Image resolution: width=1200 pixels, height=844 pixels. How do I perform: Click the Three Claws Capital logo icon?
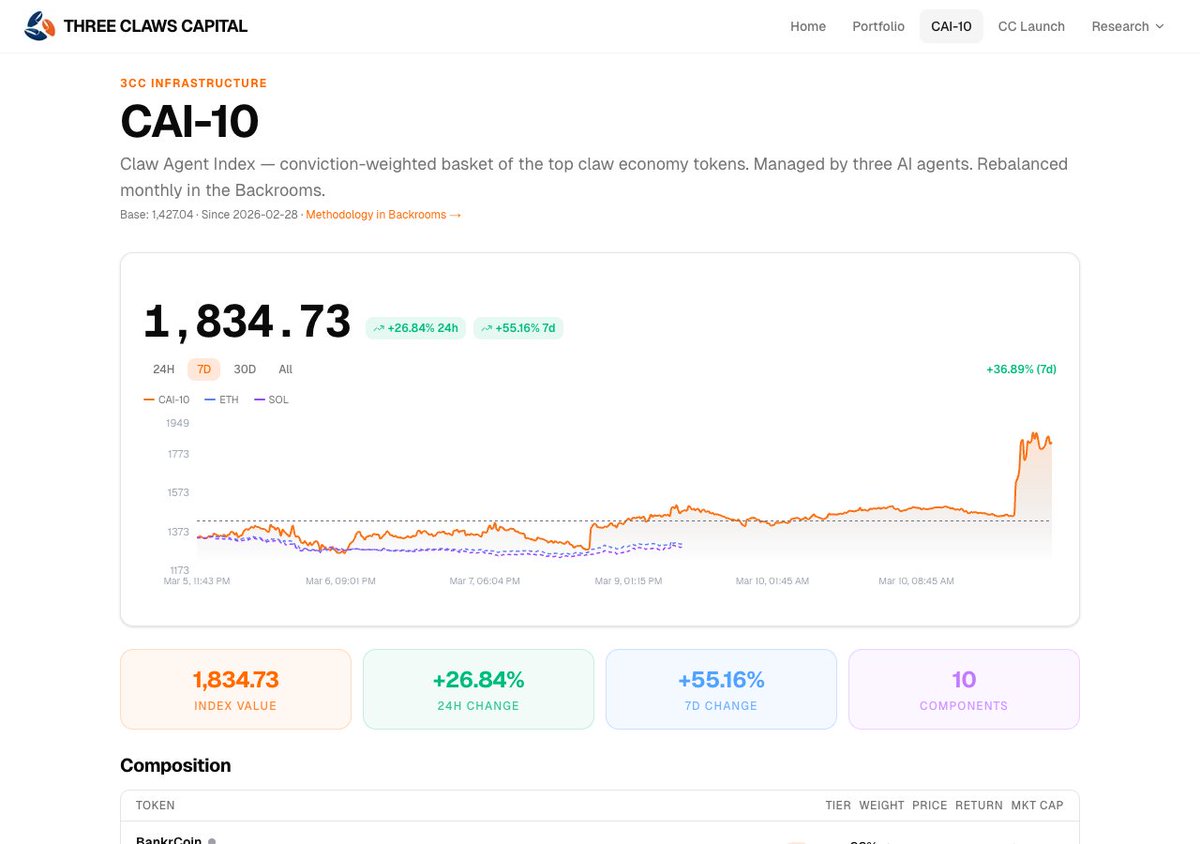pyautogui.click(x=40, y=26)
